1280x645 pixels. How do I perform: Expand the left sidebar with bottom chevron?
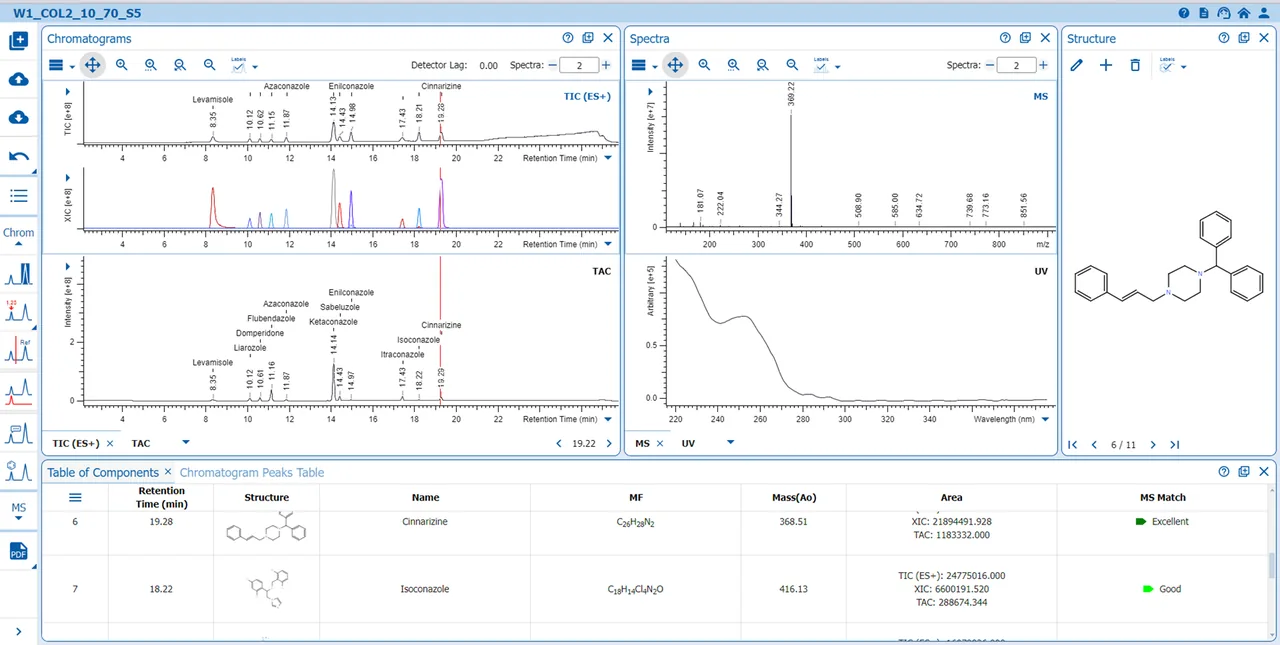pyautogui.click(x=18, y=631)
